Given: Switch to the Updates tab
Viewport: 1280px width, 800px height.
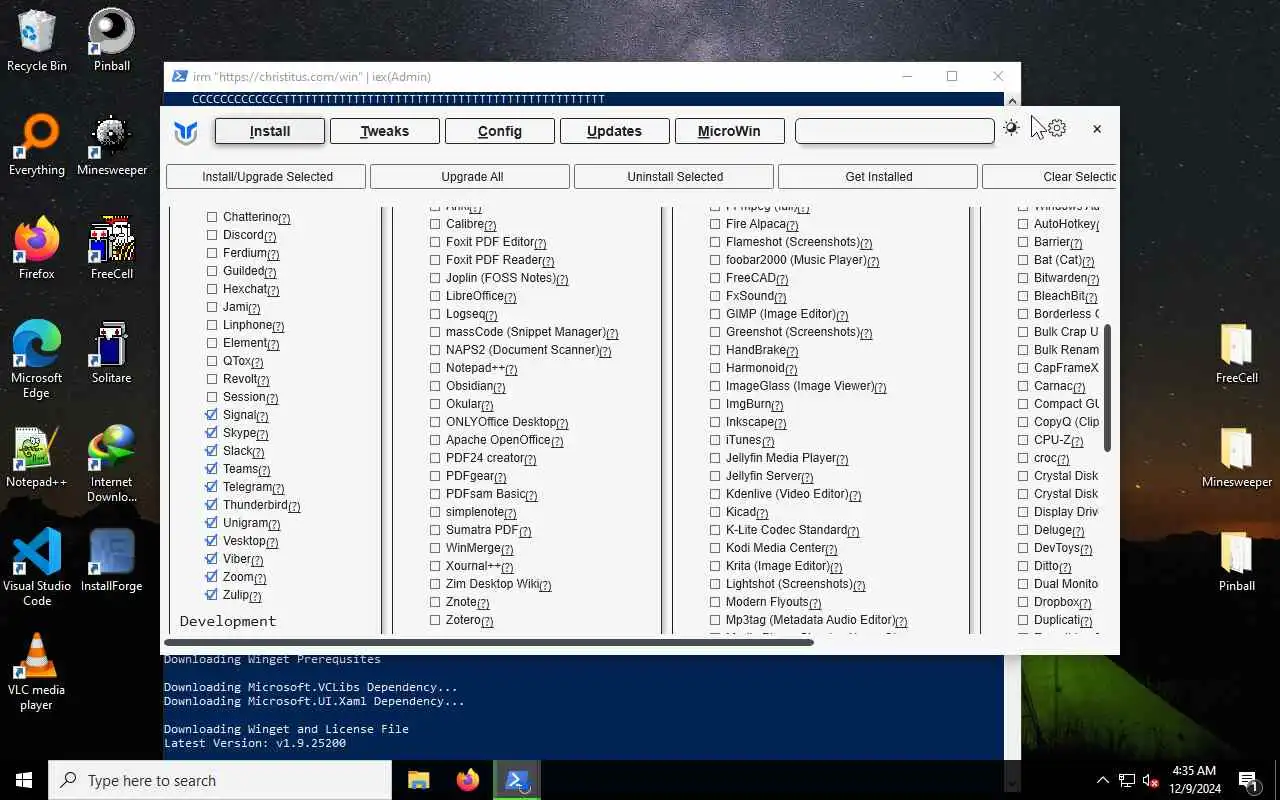Looking at the screenshot, I should [x=614, y=131].
